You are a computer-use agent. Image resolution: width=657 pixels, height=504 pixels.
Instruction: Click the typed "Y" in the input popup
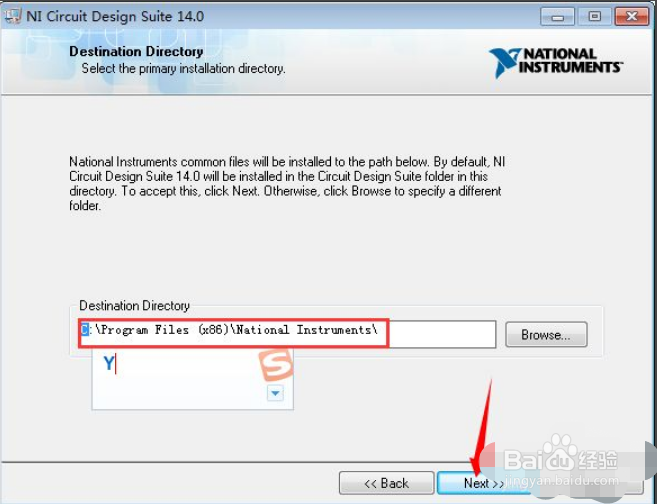pyautogui.click(x=109, y=363)
